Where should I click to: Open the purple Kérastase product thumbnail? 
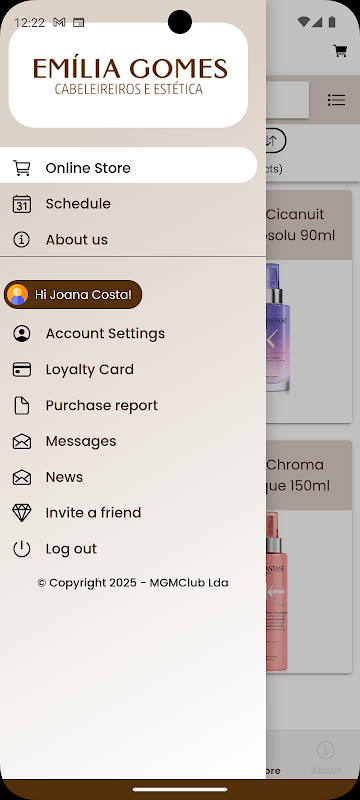pos(278,328)
